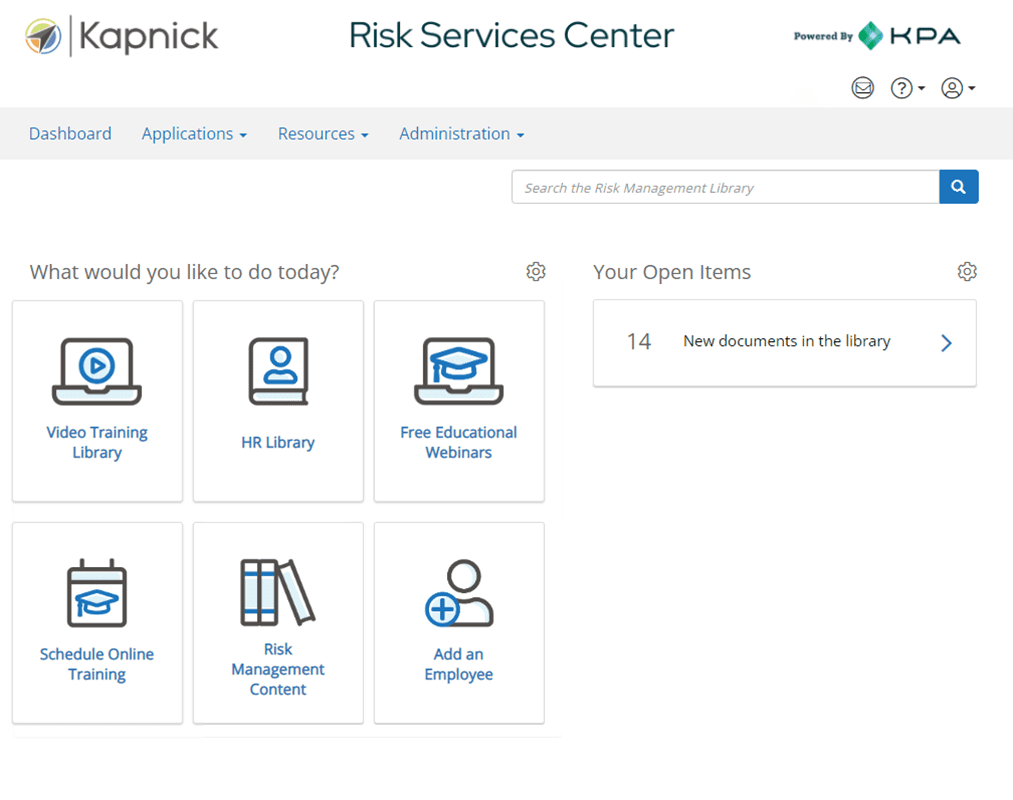Open the mail inbox icon
The image size is (1013, 800).
pos(862,87)
